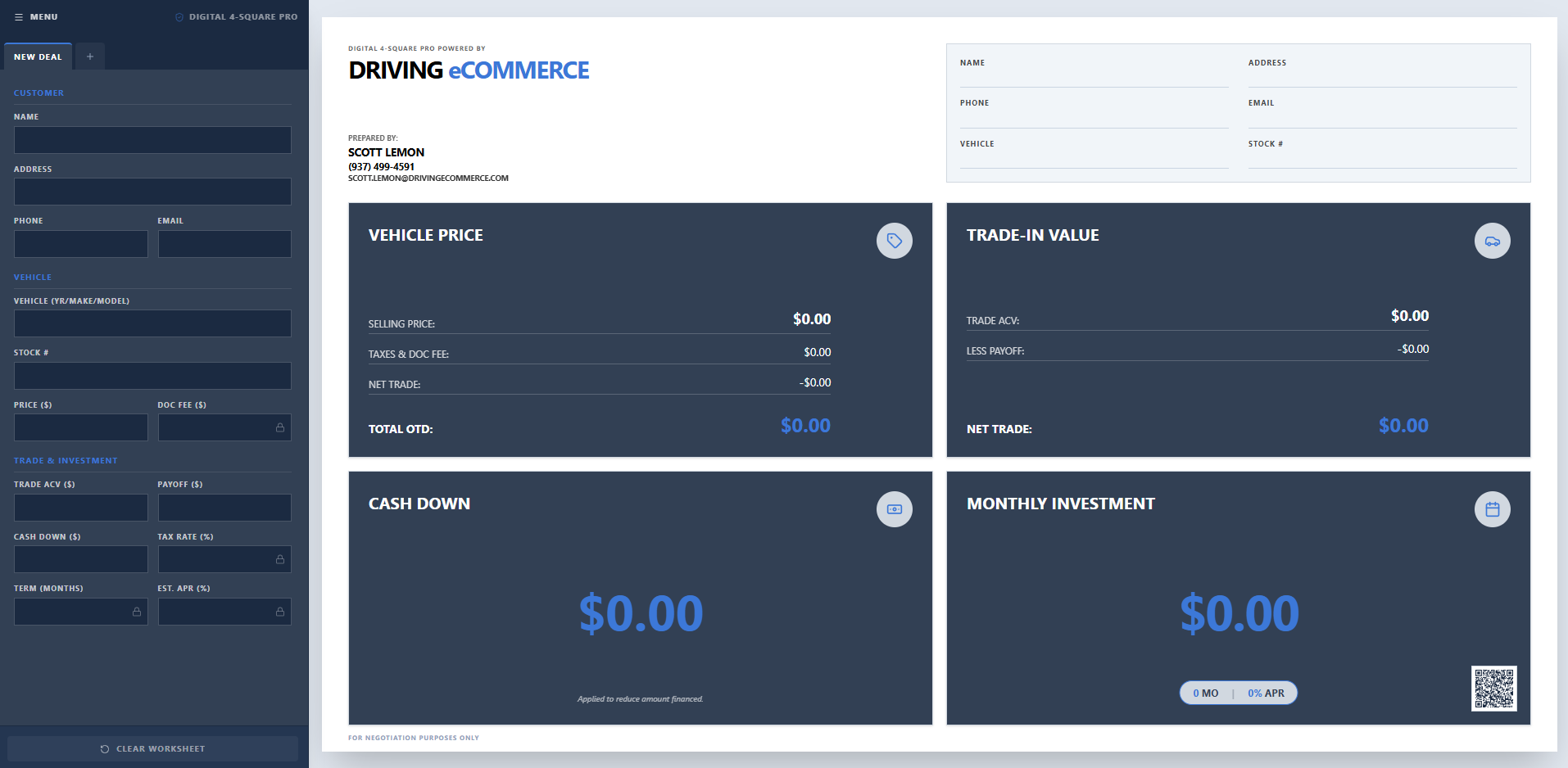Screen dimensions: 1568x768
Task: Click the Cash Down ($) input field
Action: click(81, 559)
